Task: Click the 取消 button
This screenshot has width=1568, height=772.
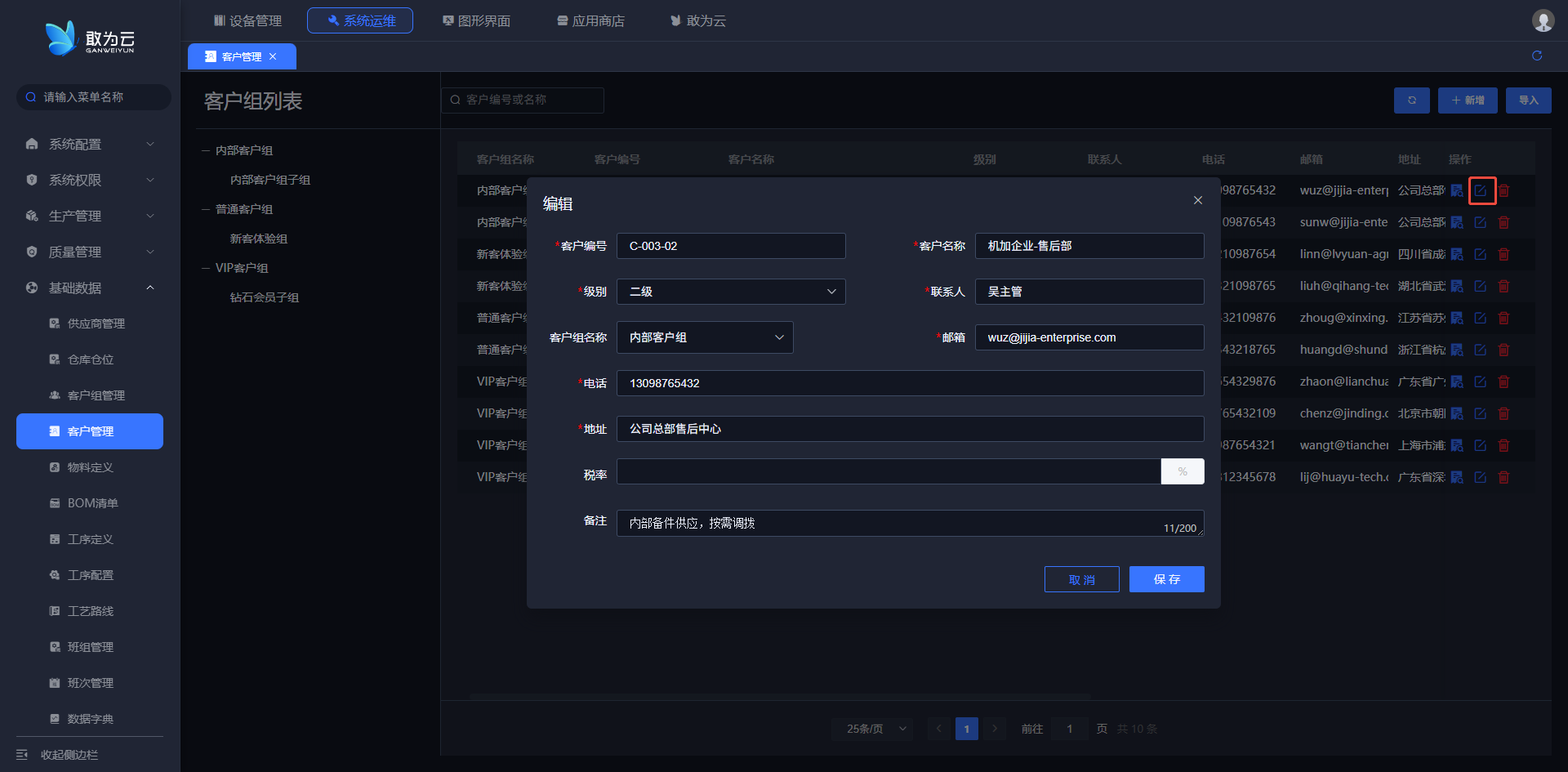Action: tap(1081, 579)
